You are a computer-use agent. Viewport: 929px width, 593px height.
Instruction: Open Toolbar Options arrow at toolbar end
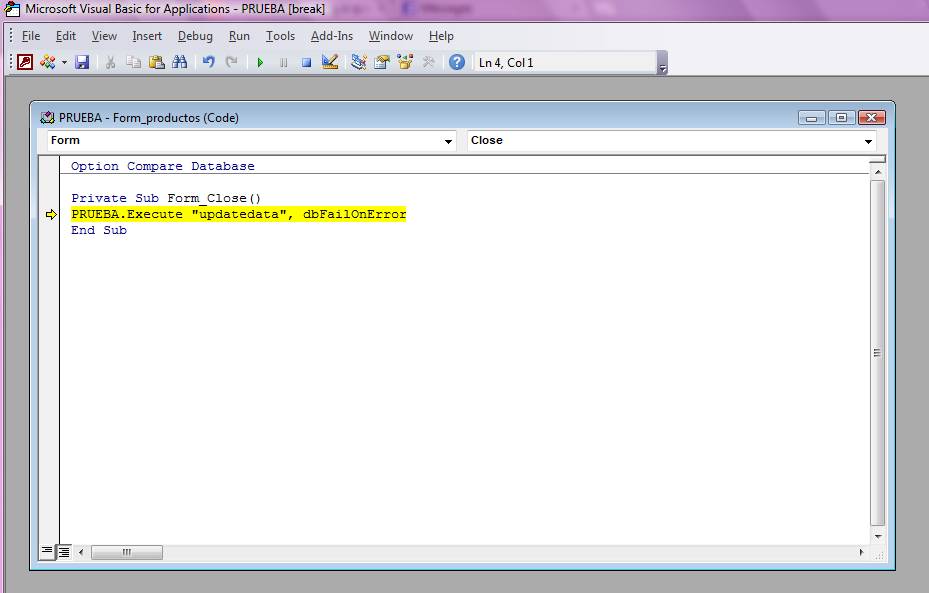click(663, 63)
